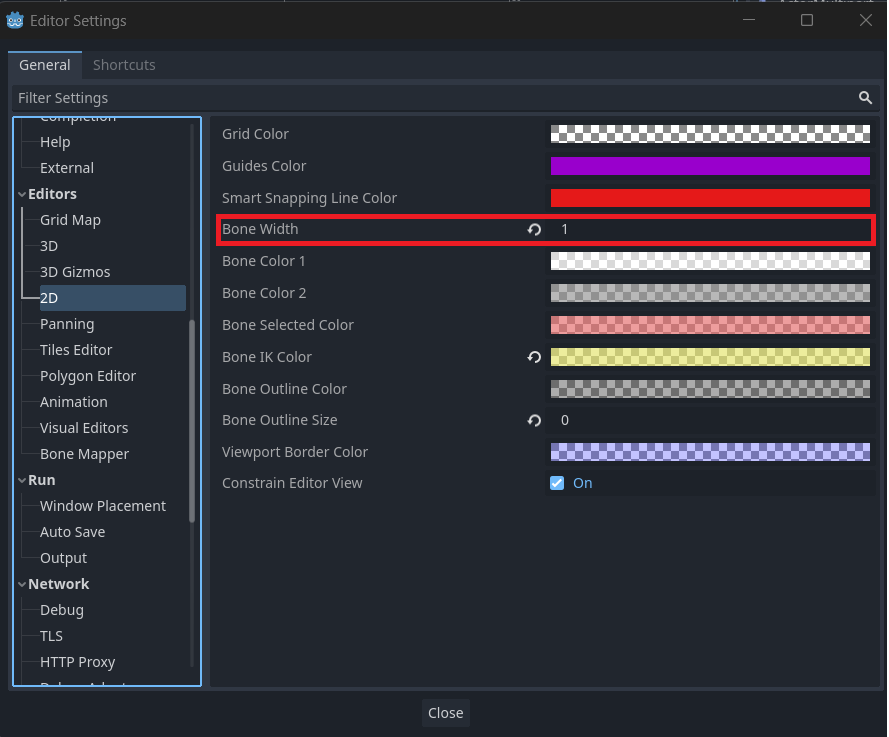889x737 pixels.
Task: Reset Bone Outline Size to default
Action: pos(534,420)
